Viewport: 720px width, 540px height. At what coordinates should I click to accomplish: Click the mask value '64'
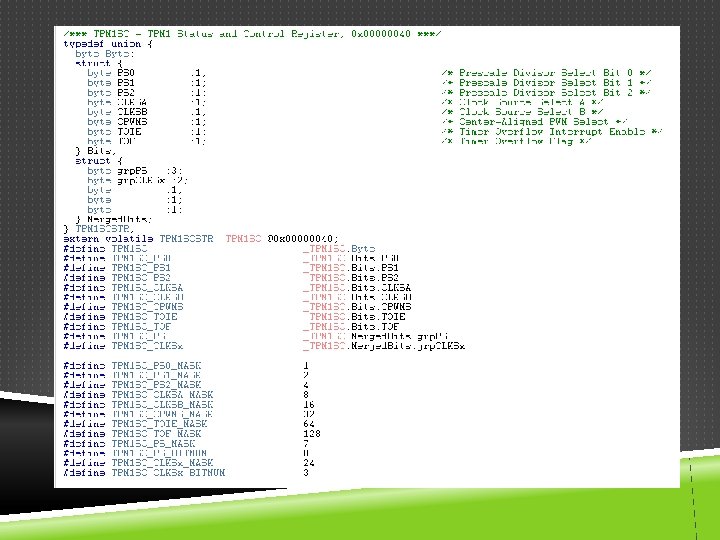[309, 424]
